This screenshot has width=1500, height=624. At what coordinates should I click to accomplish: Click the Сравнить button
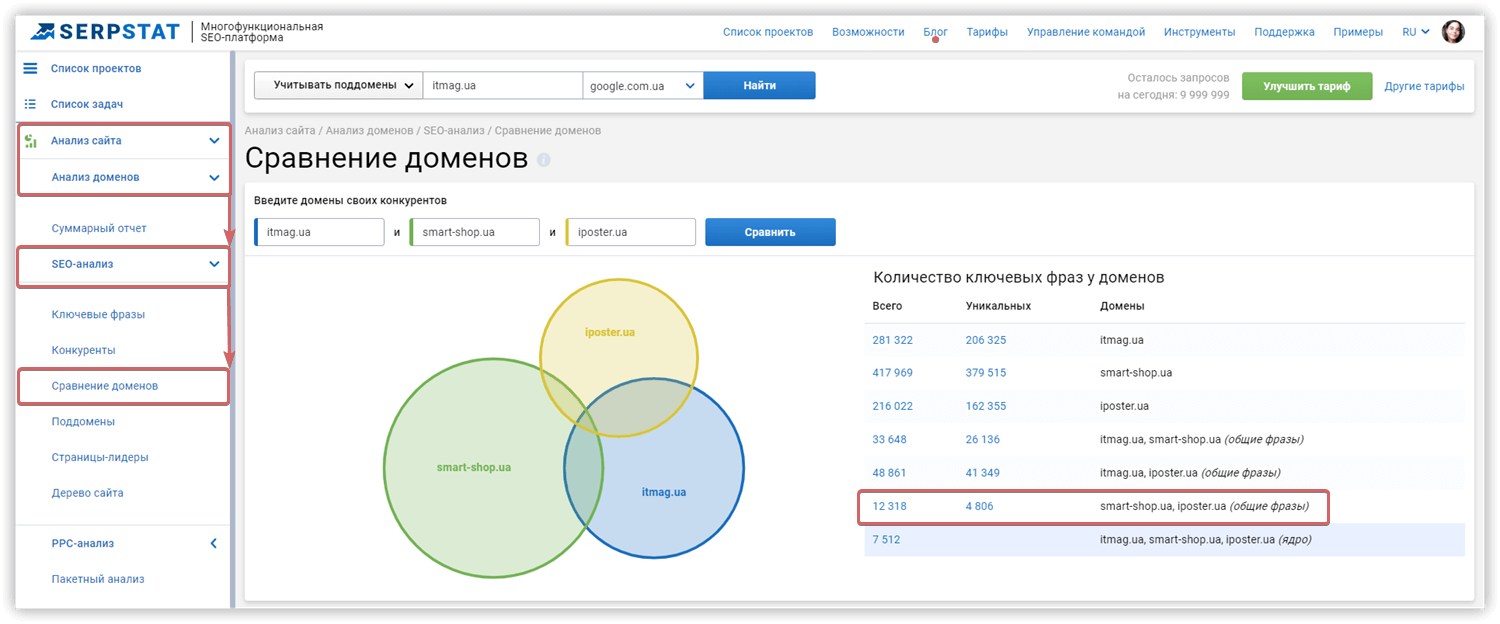pos(770,232)
